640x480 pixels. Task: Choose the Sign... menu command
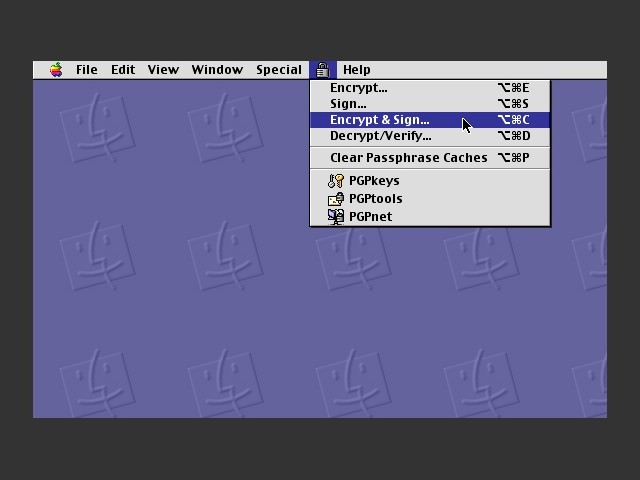[x=430, y=104]
